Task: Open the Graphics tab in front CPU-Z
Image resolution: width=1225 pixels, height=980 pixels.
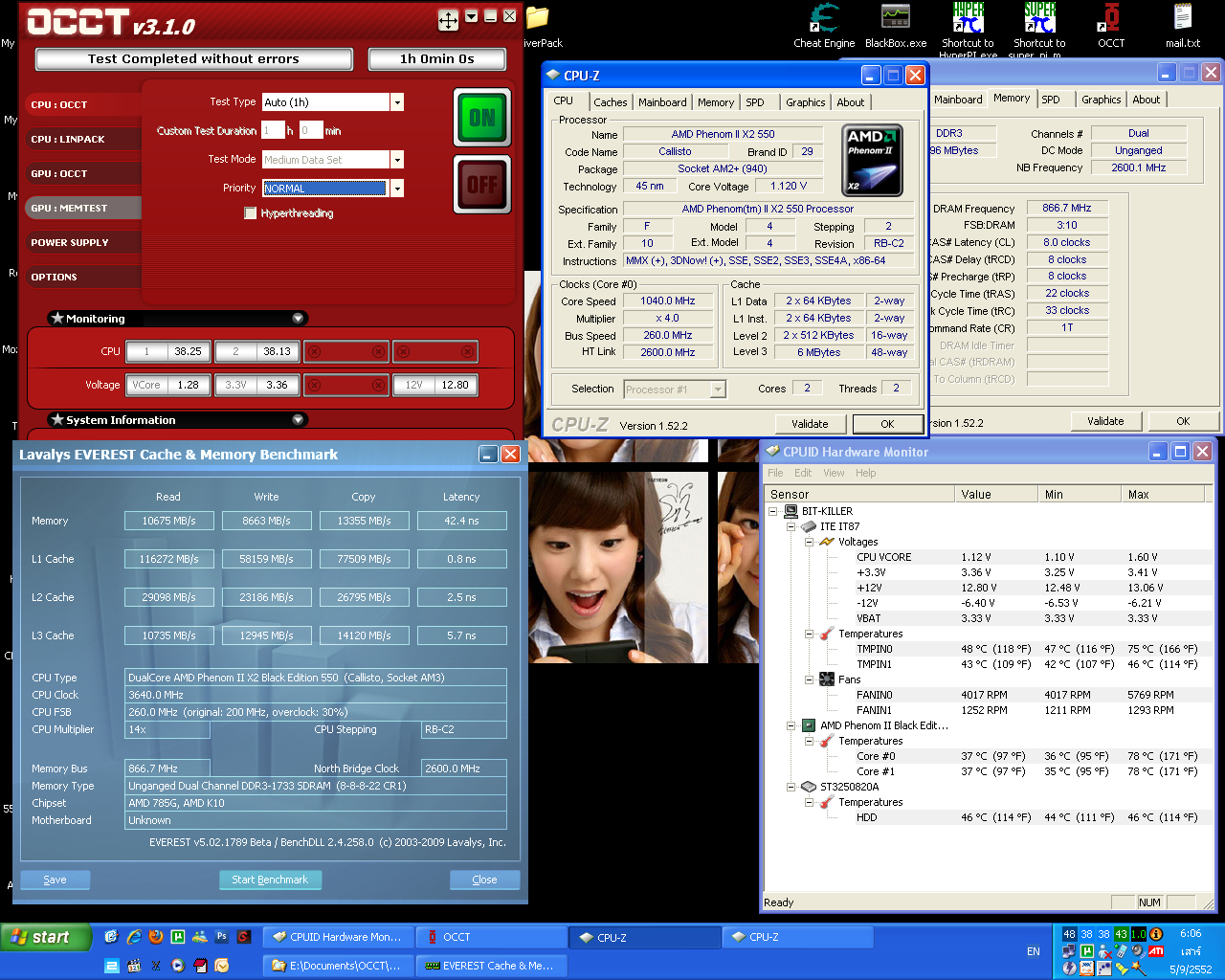Action: (x=806, y=102)
